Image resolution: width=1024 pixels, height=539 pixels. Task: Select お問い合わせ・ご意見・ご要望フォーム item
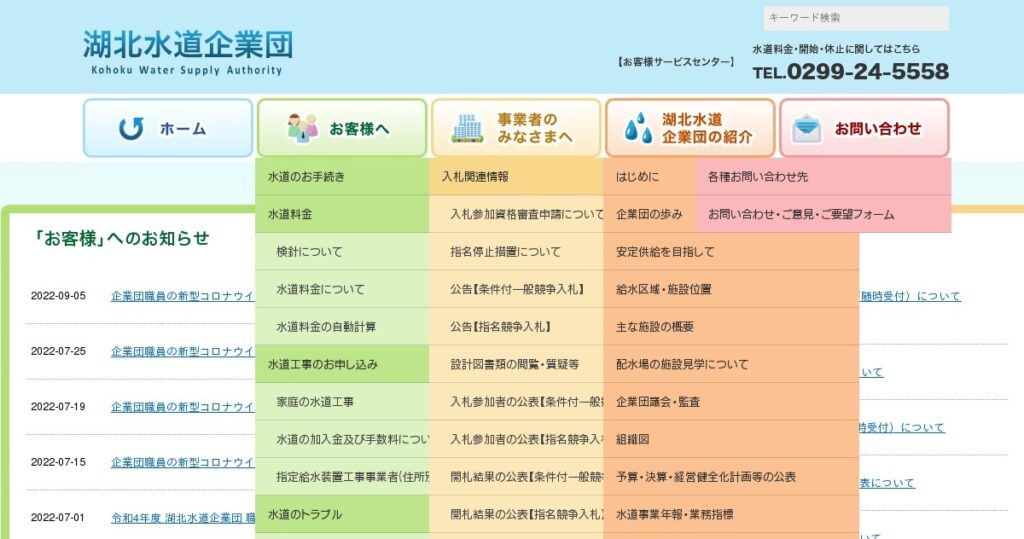click(x=823, y=214)
